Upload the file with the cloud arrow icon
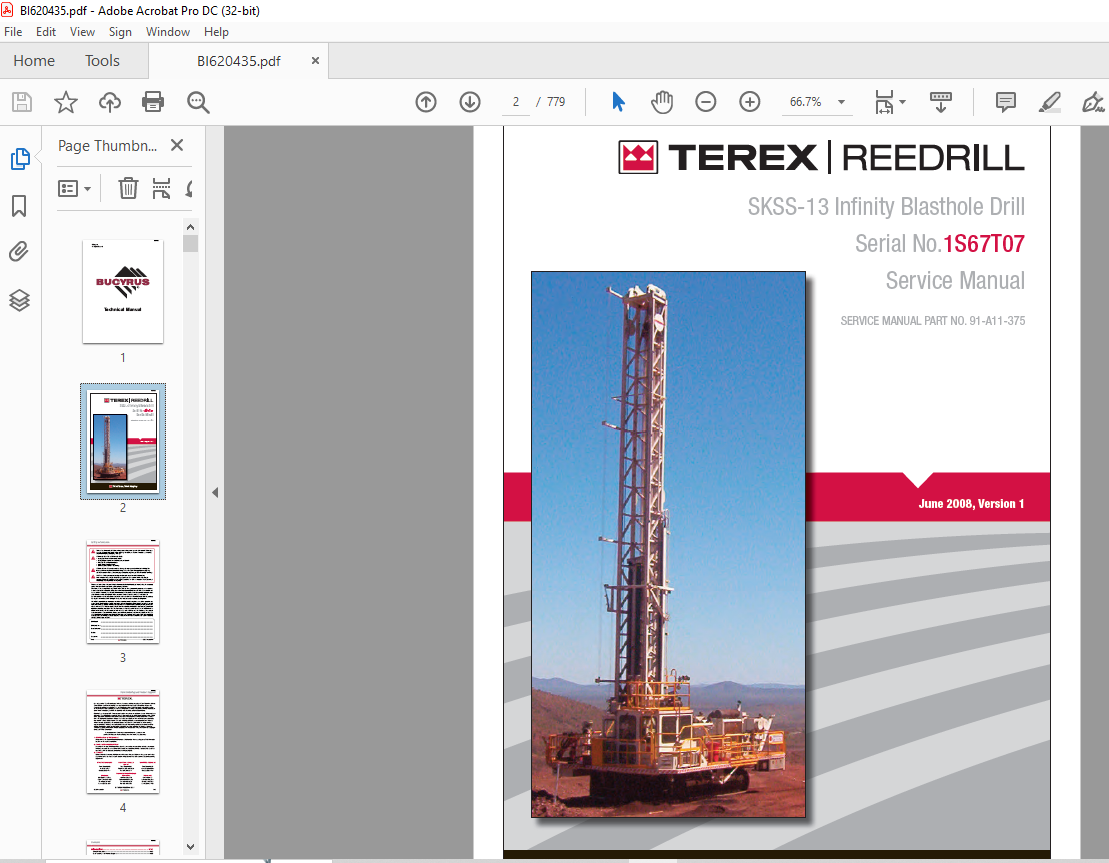This screenshot has height=863, width=1109. [110, 102]
